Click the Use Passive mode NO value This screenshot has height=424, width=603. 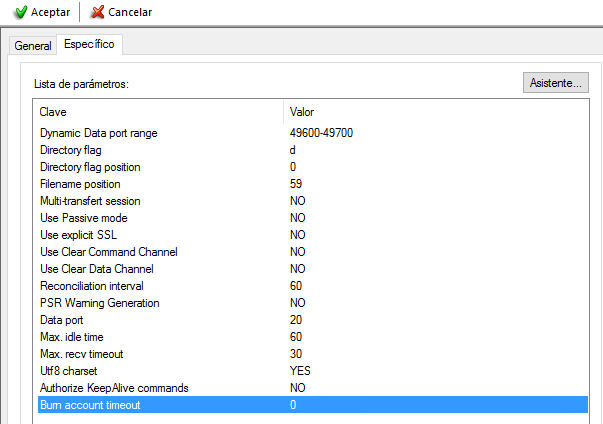coord(297,218)
